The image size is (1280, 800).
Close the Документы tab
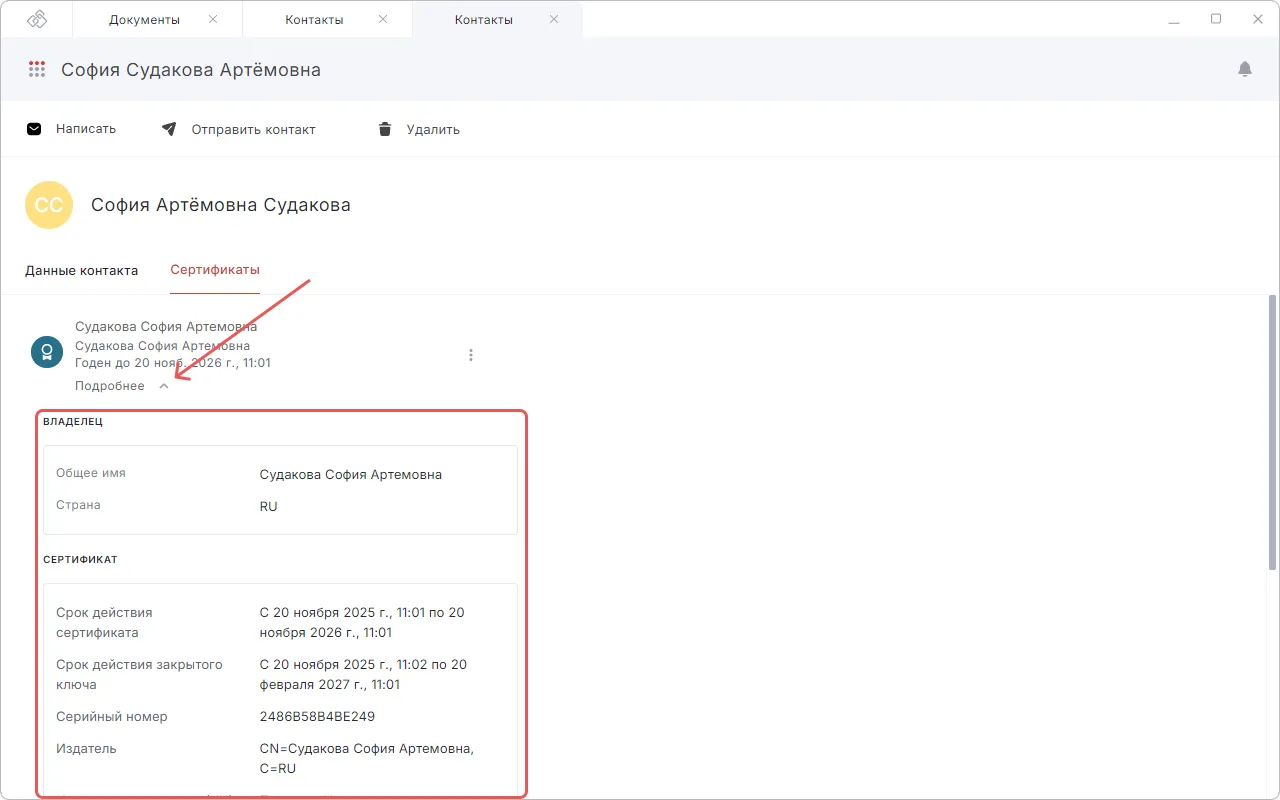click(x=212, y=20)
